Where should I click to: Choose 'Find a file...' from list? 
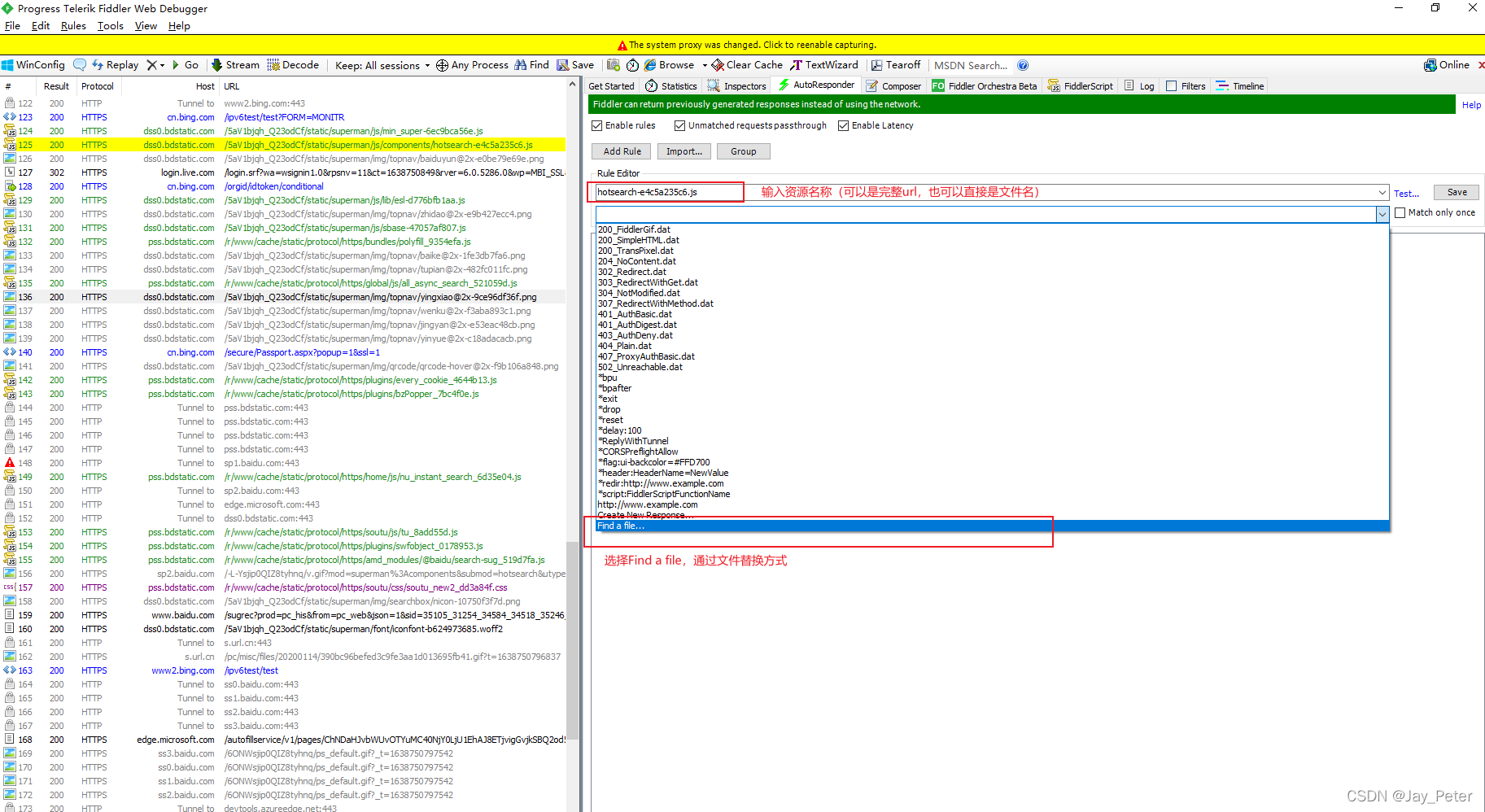point(992,526)
